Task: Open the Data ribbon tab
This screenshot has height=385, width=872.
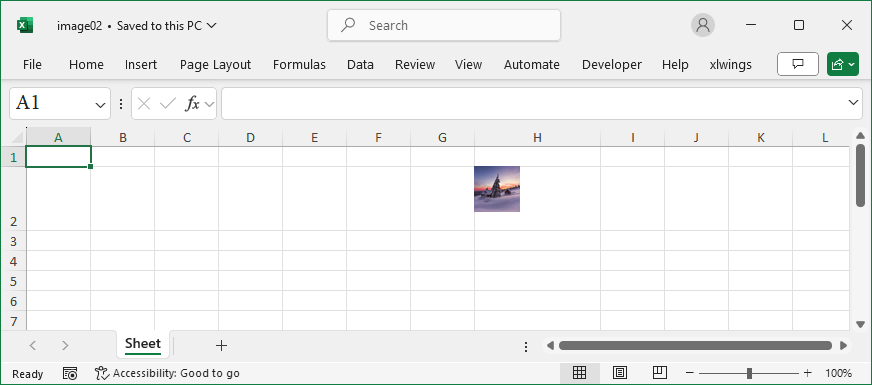Action: [x=360, y=65]
